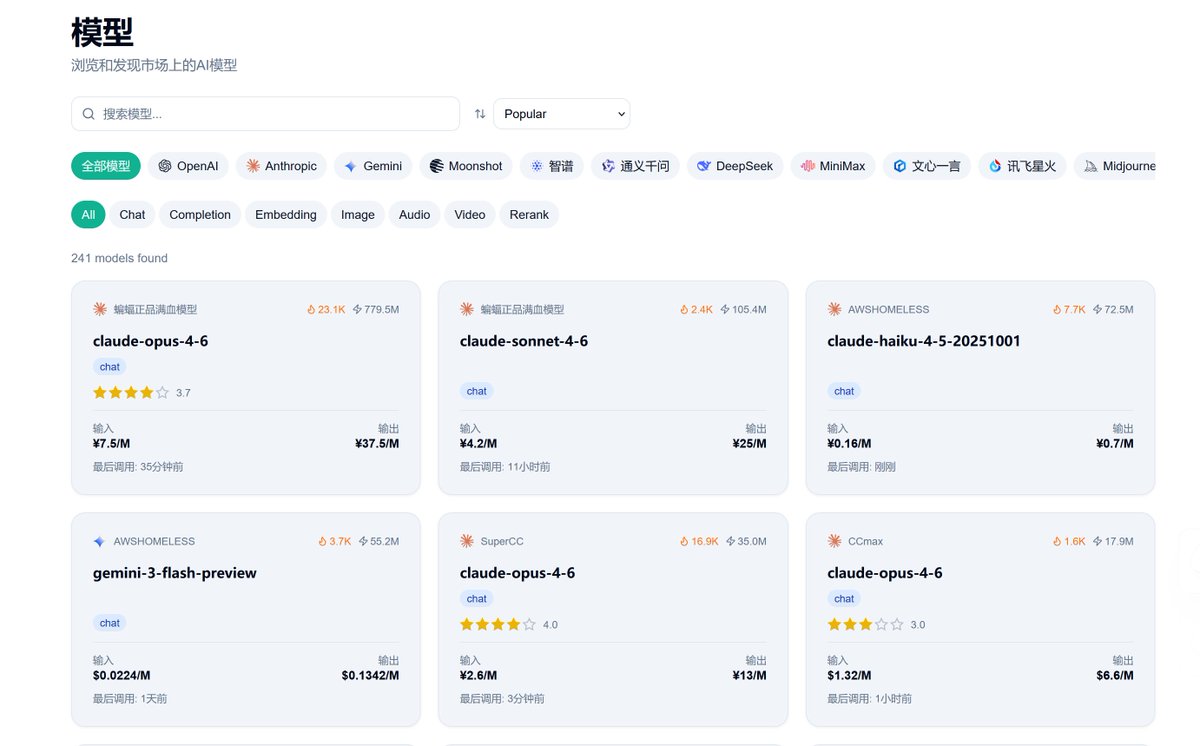Click the flame icon showing 3.7K
Screen dimensions: 1200x746
click(x=322, y=542)
